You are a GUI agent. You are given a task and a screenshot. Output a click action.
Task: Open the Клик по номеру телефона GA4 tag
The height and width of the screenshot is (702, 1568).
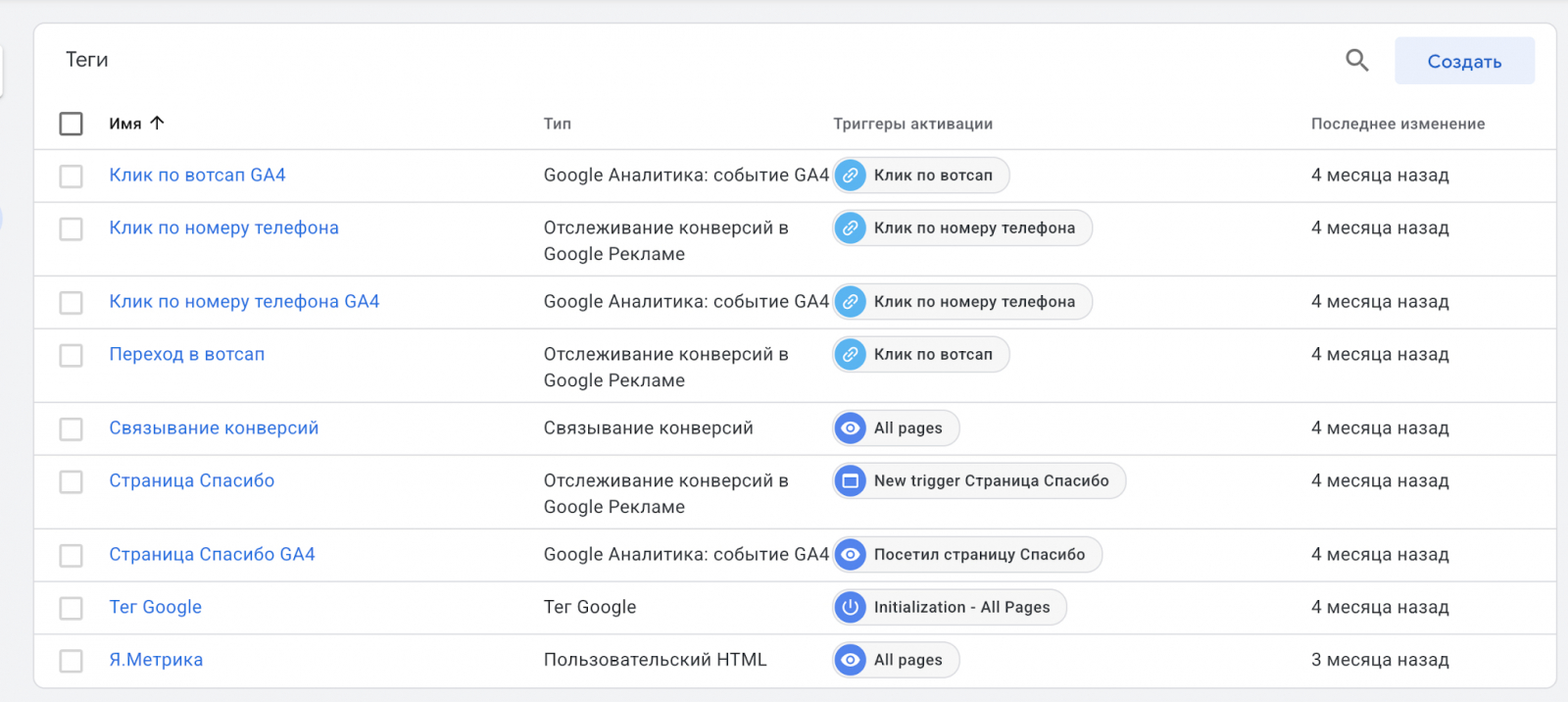pos(244,302)
